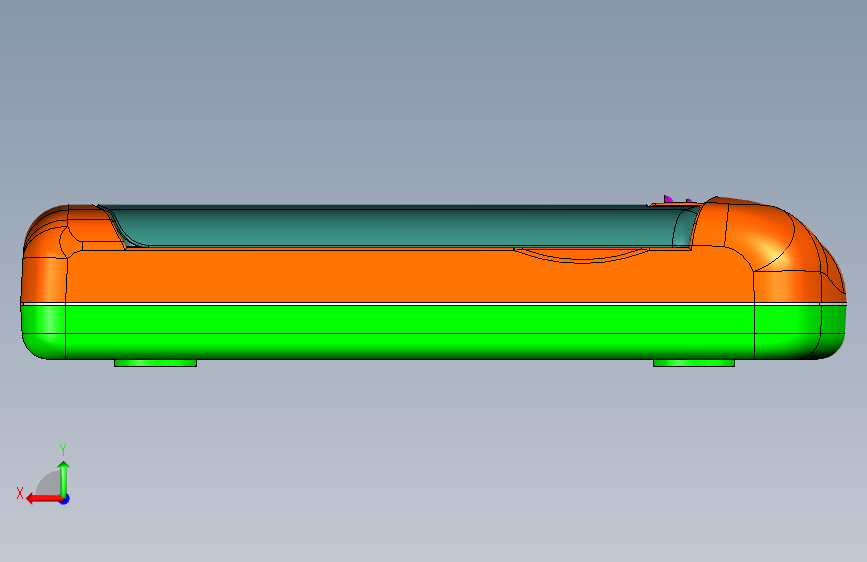Click the gray arc of the triad
Screen dimensions: 867x562
(x=49, y=484)
